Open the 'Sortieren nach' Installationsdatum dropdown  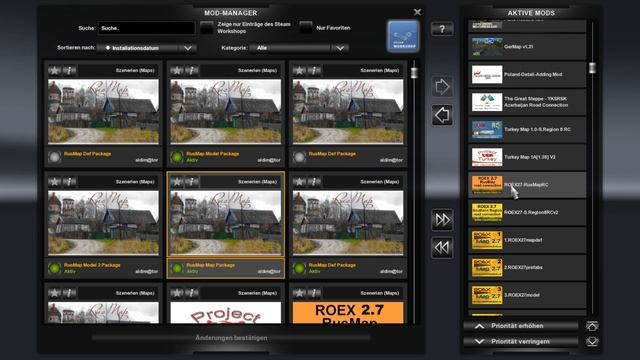[x=147, y=48]
